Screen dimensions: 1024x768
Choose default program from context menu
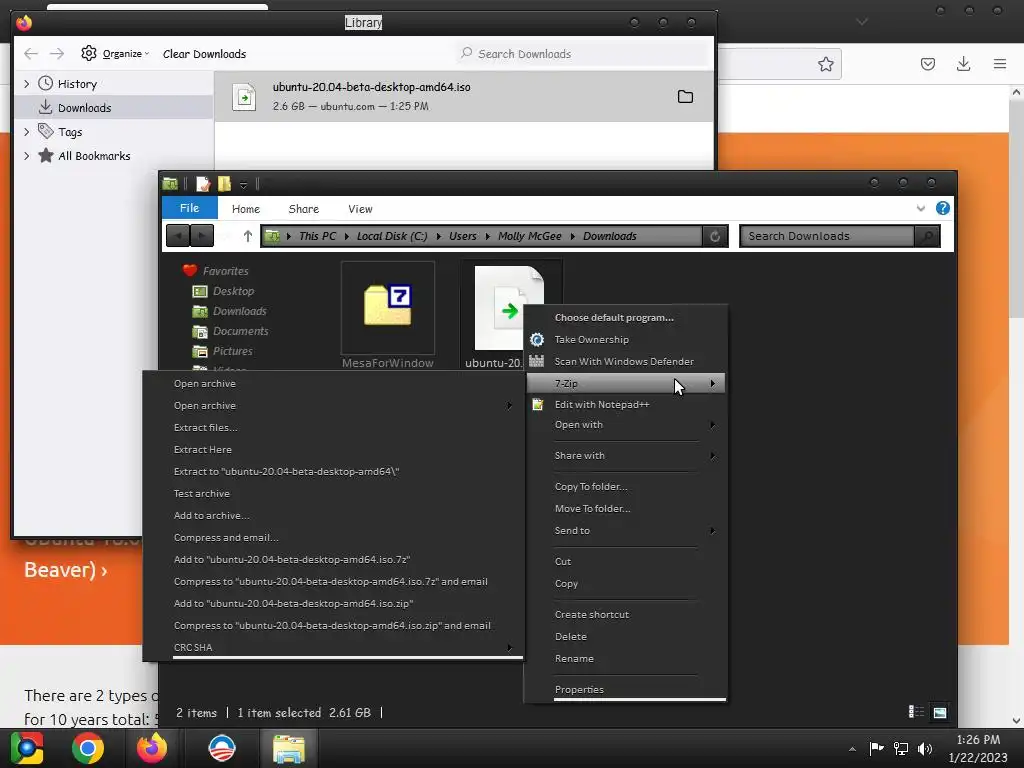tap(614, 317)
